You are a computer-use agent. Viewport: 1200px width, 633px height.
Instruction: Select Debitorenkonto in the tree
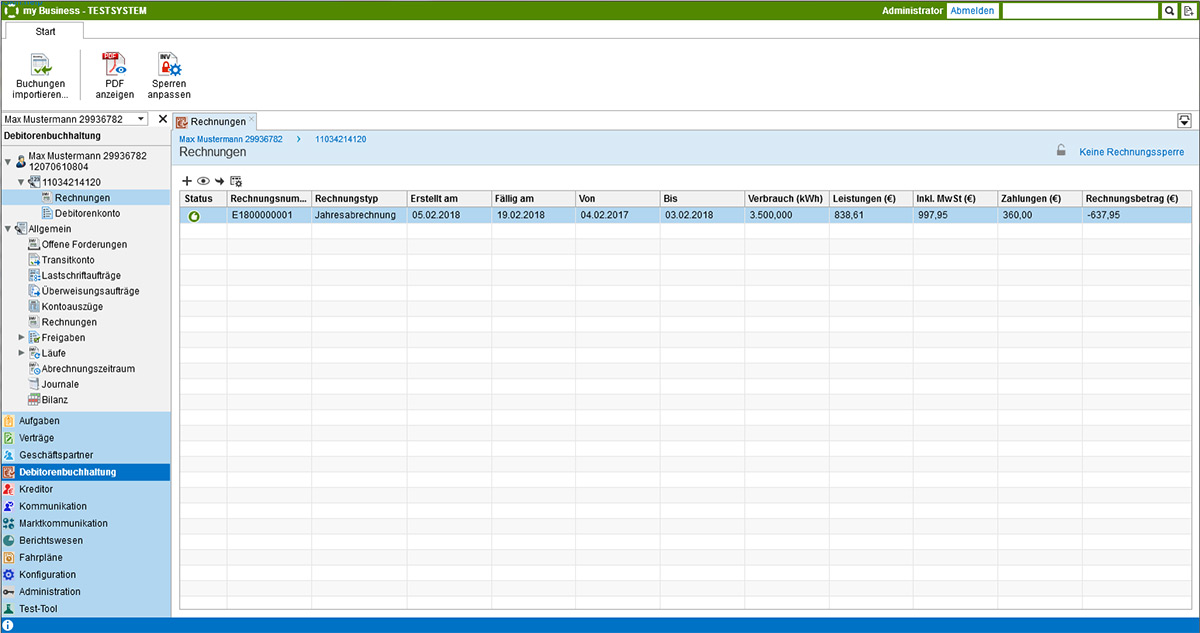tap(88, 213)
